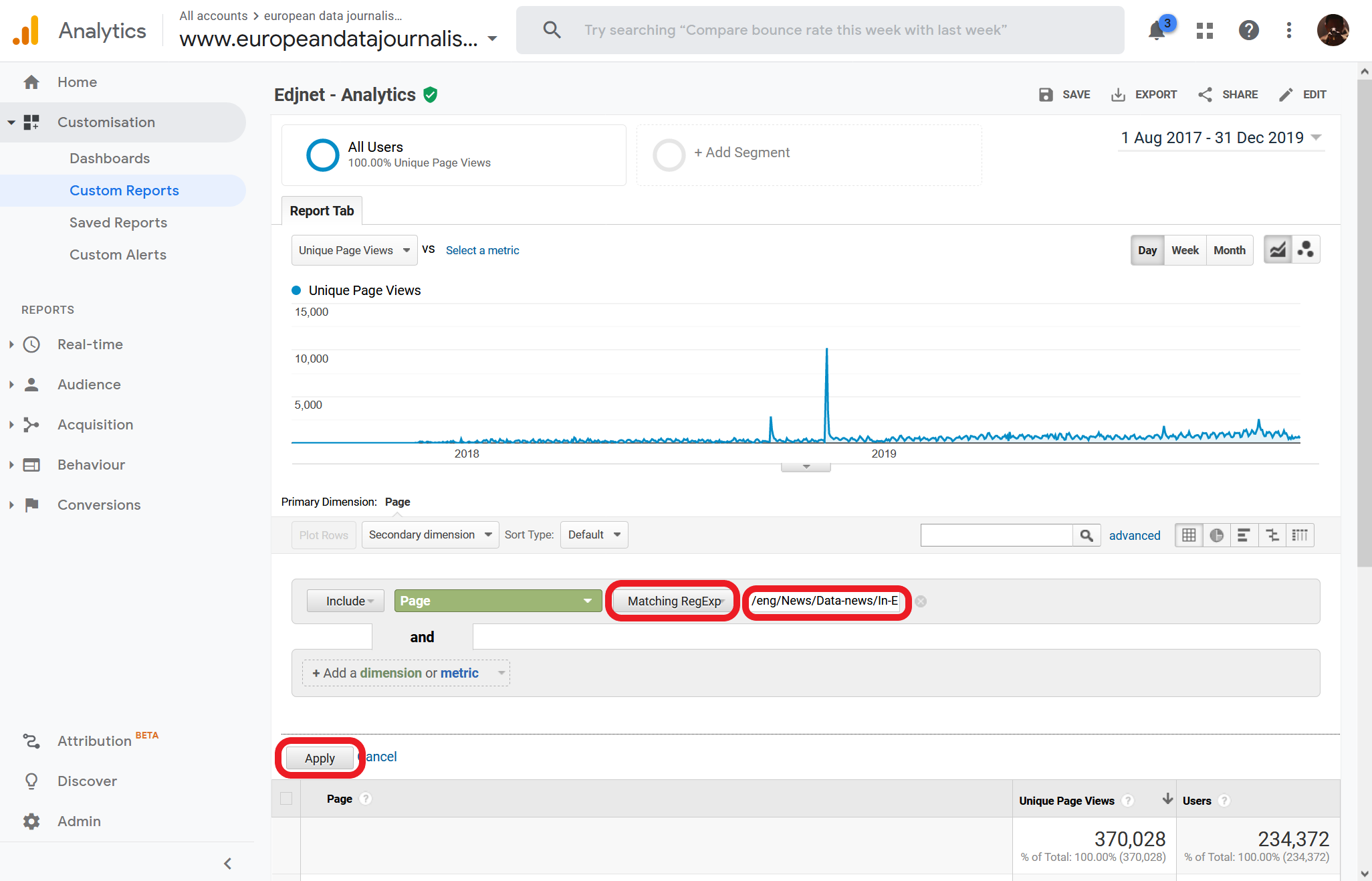Open the Matching RegExp dropdown
Image resolution: width=1372 pixels, height=881 pixels.
675,601
